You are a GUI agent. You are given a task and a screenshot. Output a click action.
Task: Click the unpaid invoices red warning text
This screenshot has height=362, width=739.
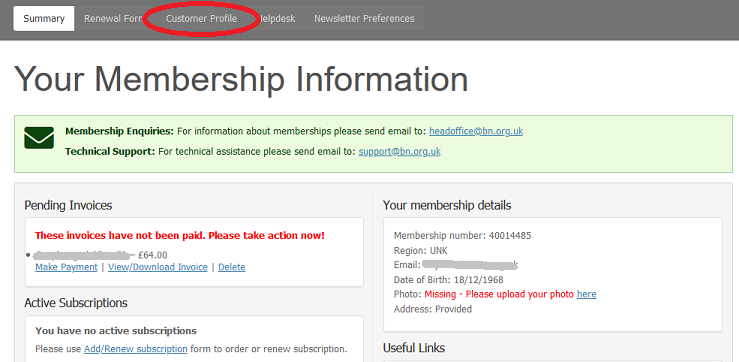pos(180,235)
